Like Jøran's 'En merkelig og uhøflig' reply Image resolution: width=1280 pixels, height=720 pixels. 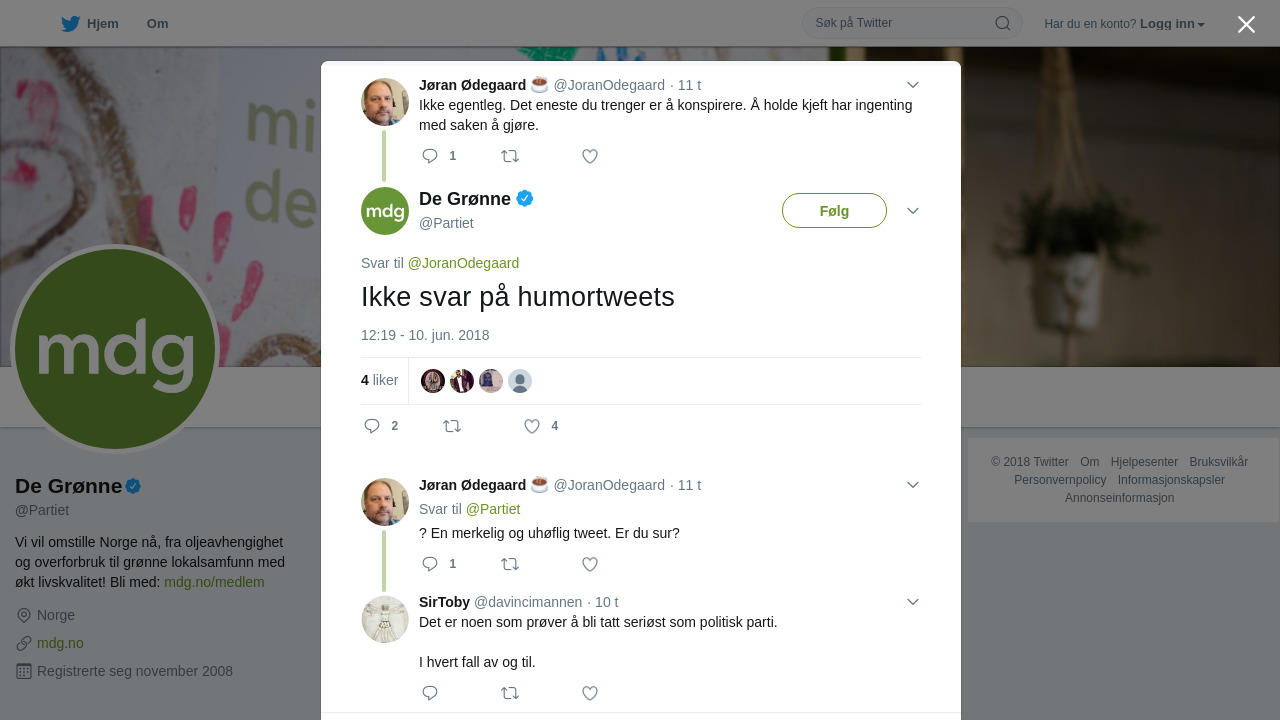point(590,564)
